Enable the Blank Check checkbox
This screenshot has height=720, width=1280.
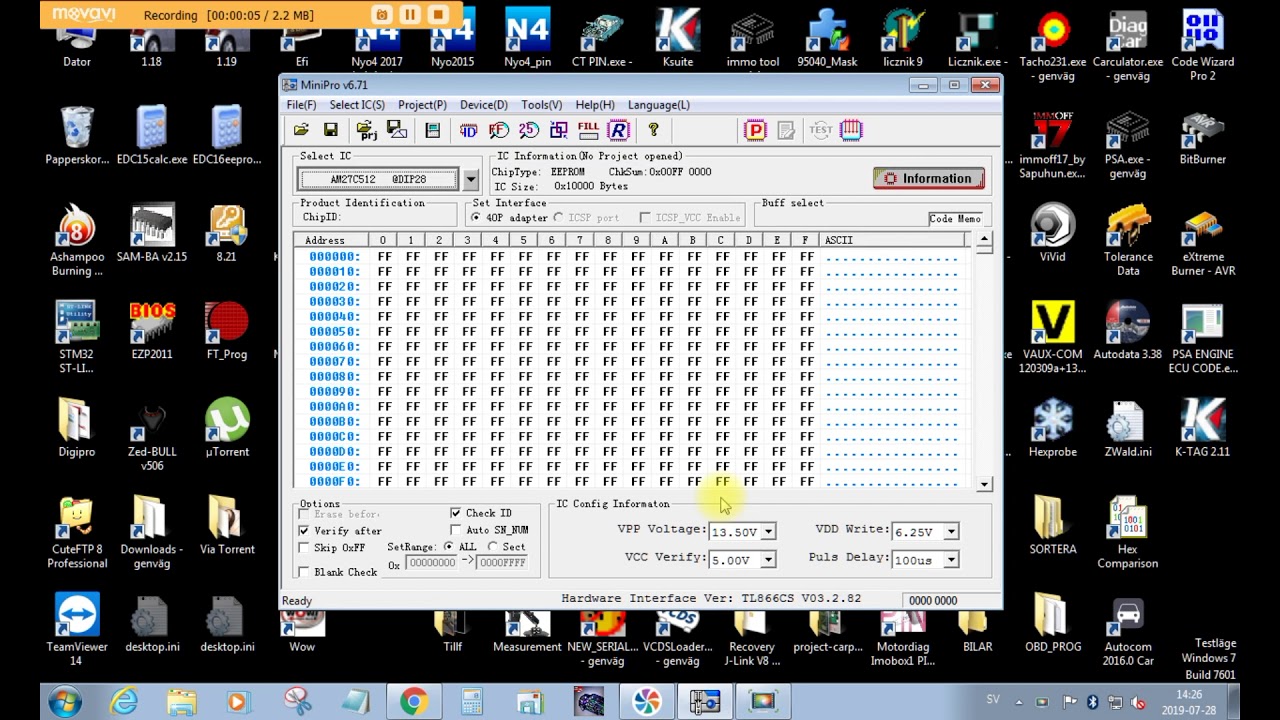[x=304, y=572]
